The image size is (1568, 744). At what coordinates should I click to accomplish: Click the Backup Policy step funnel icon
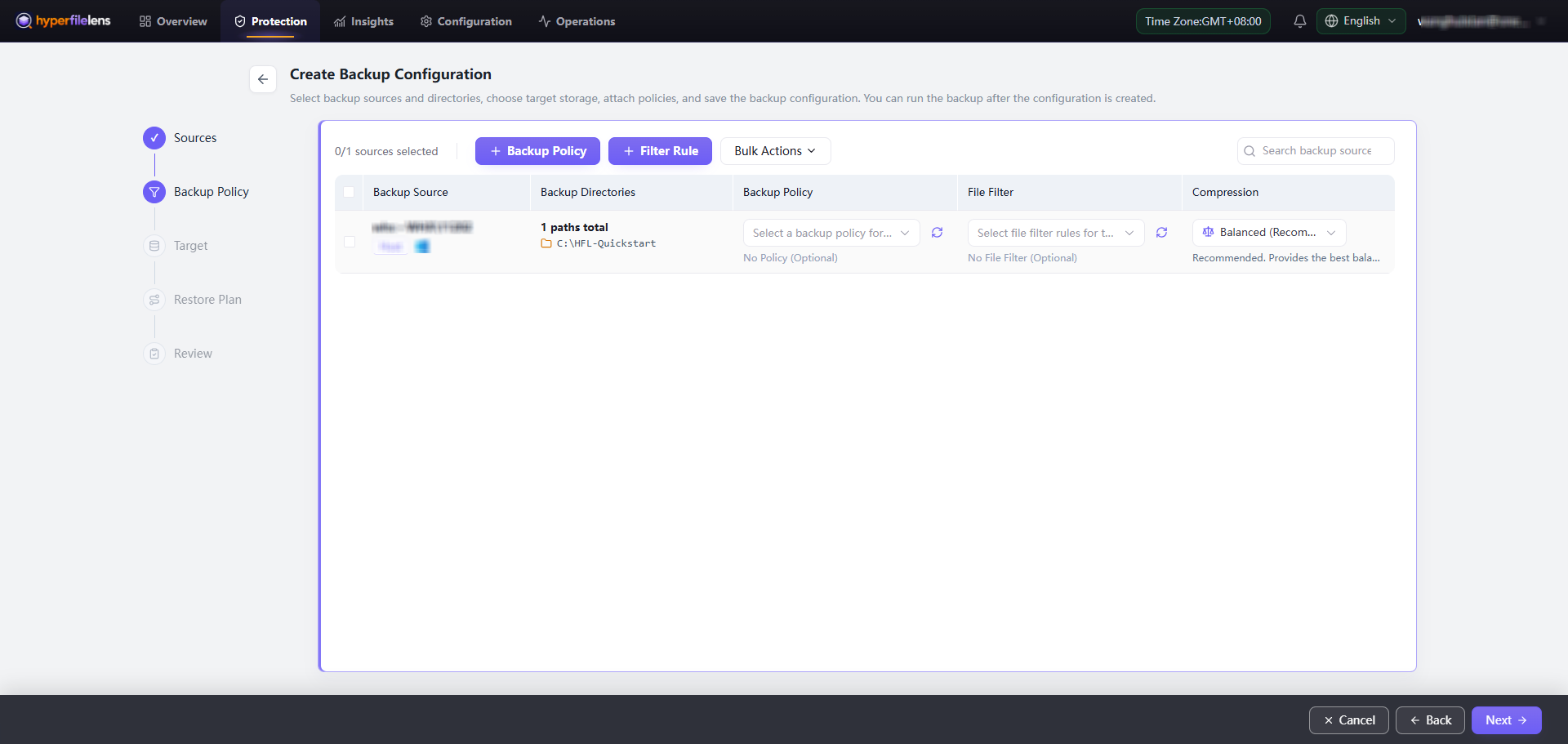154,192
